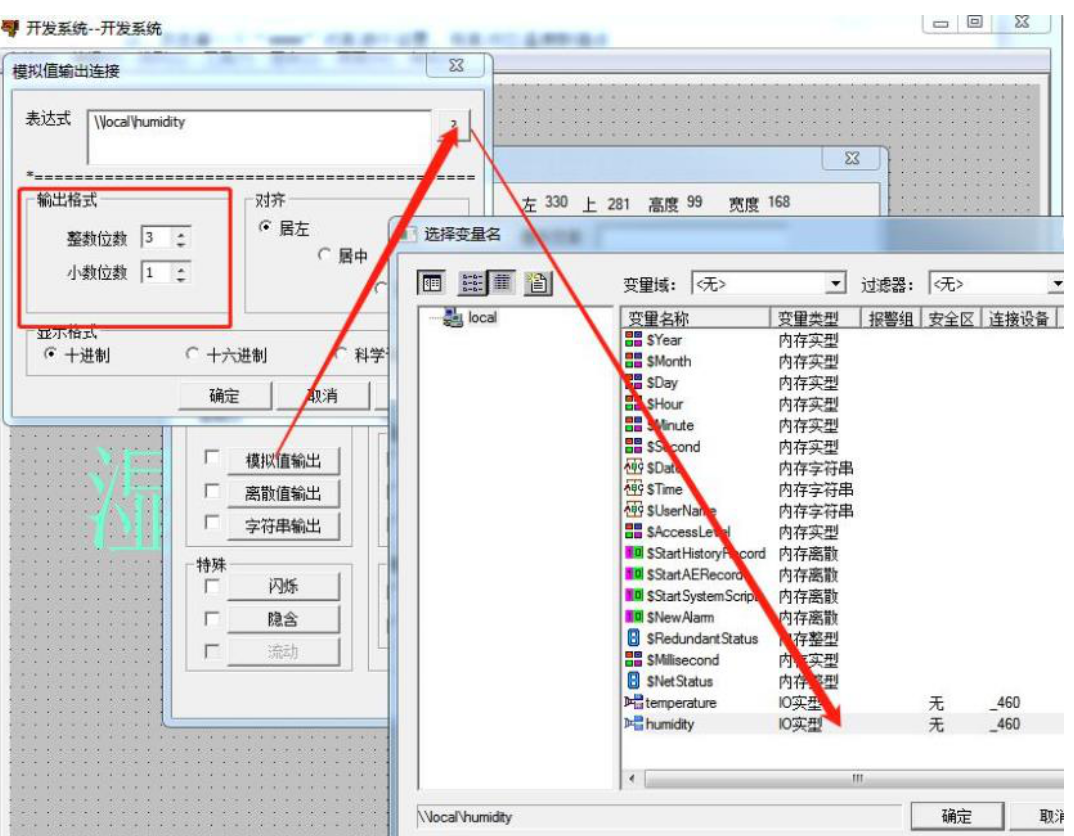Image resolution: width=1074 pixels, height=836 pixels.
Task: Open the 模拟值输出 connection button
Action: click(284, 460)
